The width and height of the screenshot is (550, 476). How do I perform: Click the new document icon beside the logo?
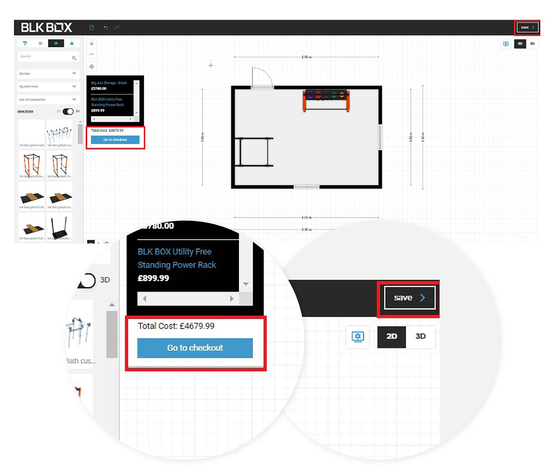[92, 27]
